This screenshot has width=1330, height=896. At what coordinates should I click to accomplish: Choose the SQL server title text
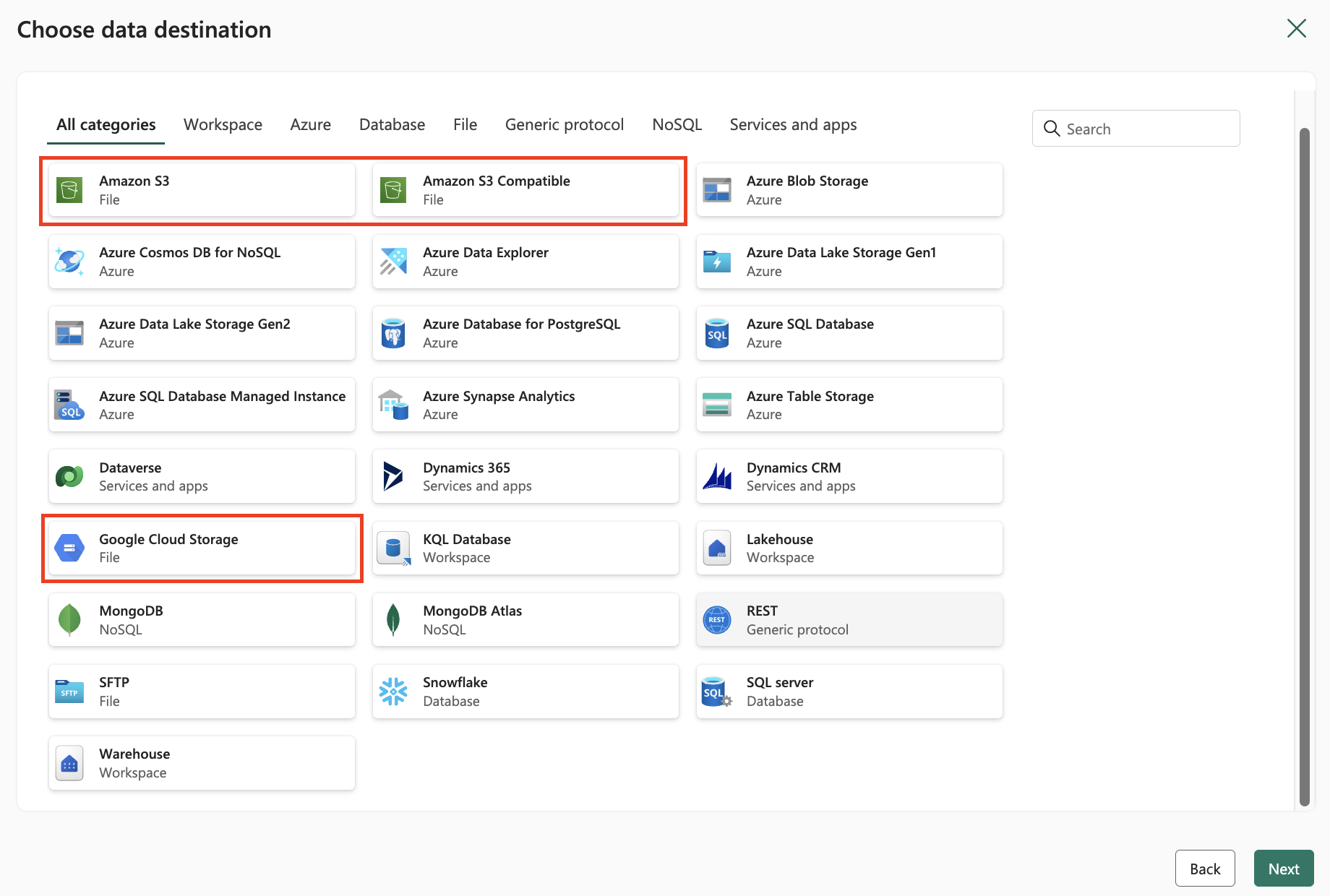click(780, 682)
